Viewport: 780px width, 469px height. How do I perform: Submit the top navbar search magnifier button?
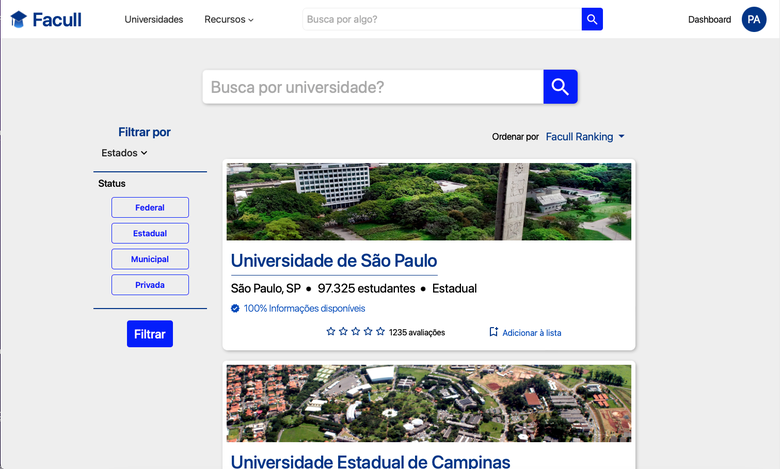(x=592, y=19)
